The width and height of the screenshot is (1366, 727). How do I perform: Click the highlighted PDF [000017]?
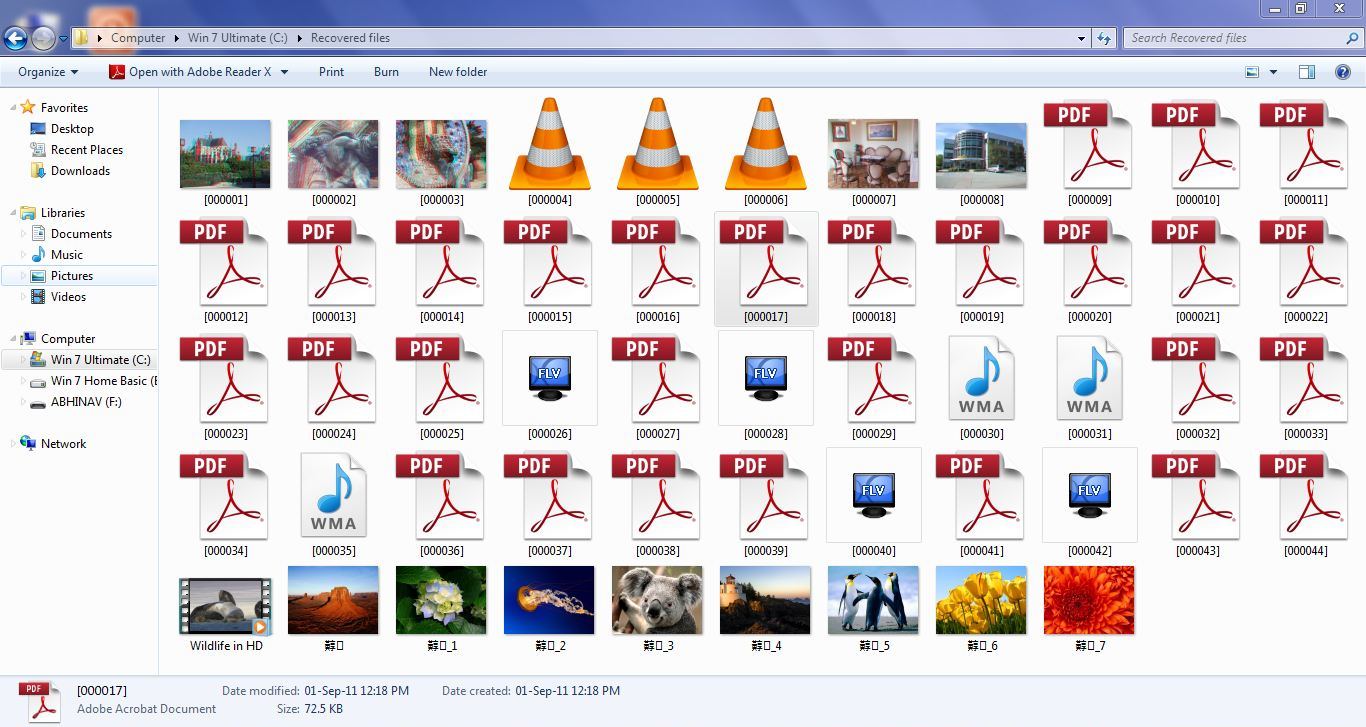point(766,268)
